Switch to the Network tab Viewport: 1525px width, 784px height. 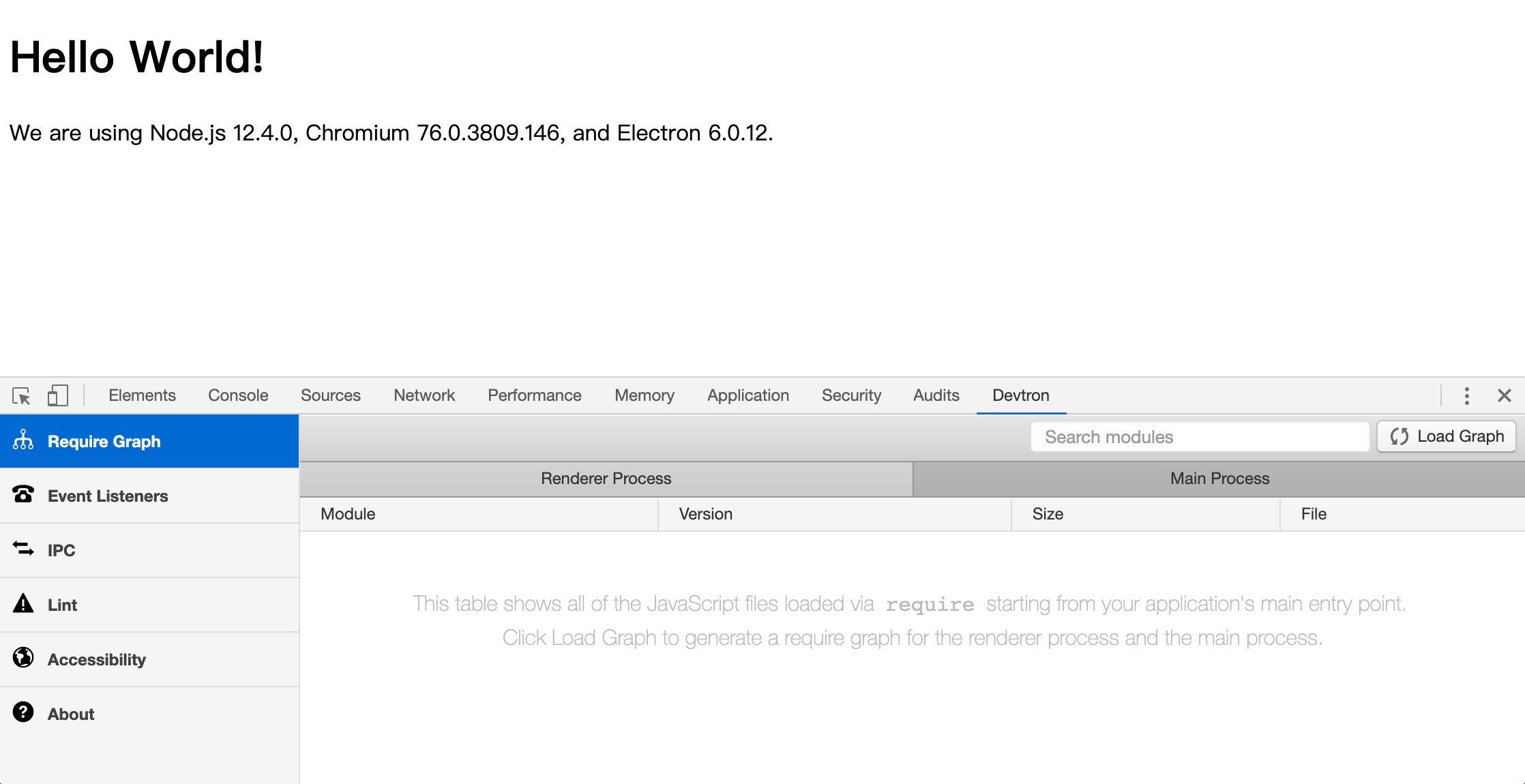[x=424, y=395]
